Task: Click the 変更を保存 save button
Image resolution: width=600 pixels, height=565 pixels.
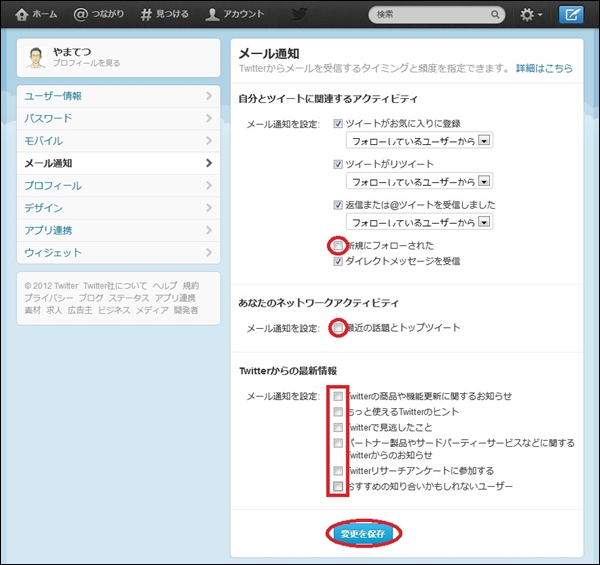Action: [363, 533]
